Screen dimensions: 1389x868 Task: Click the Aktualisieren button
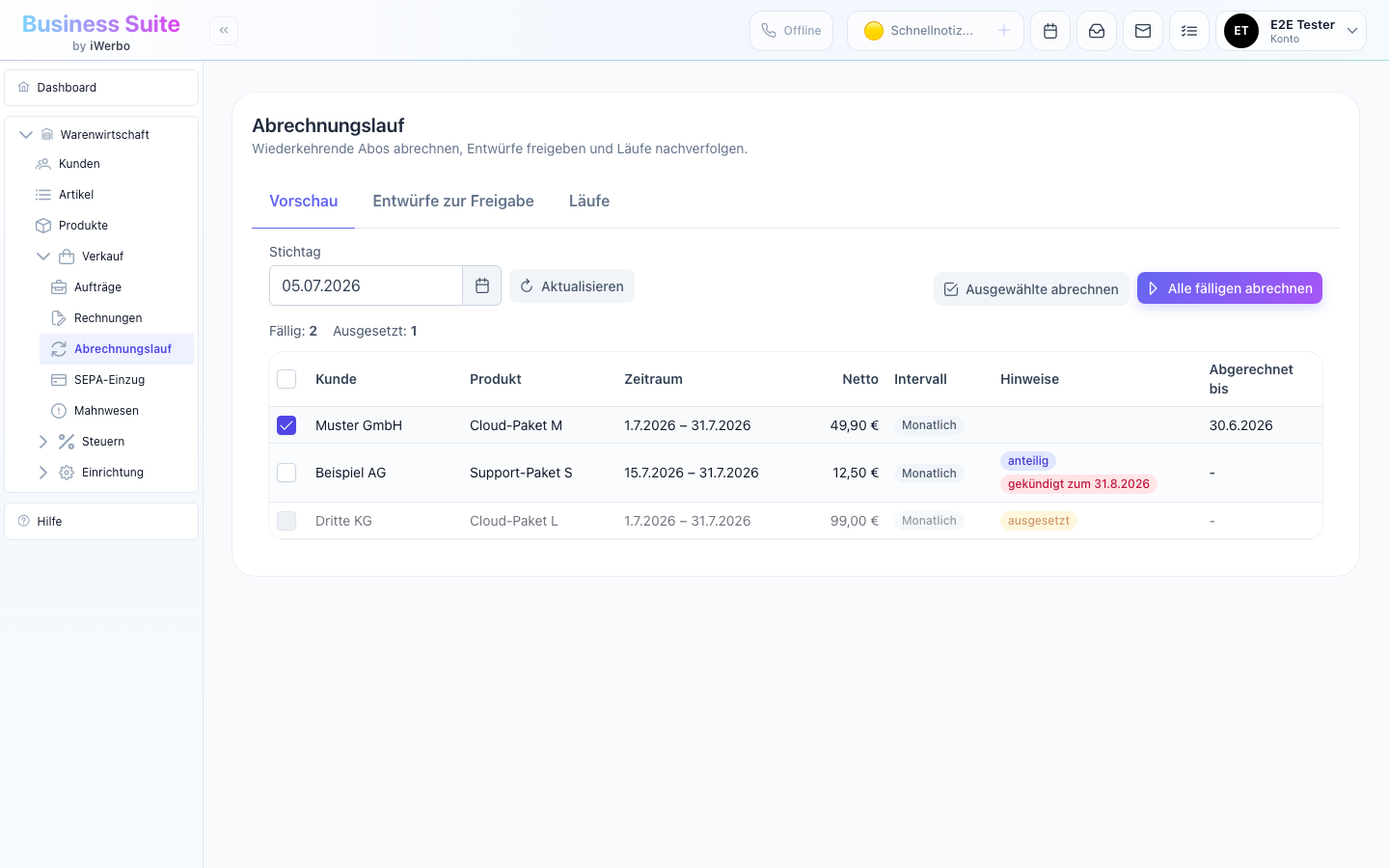(572, 286)
